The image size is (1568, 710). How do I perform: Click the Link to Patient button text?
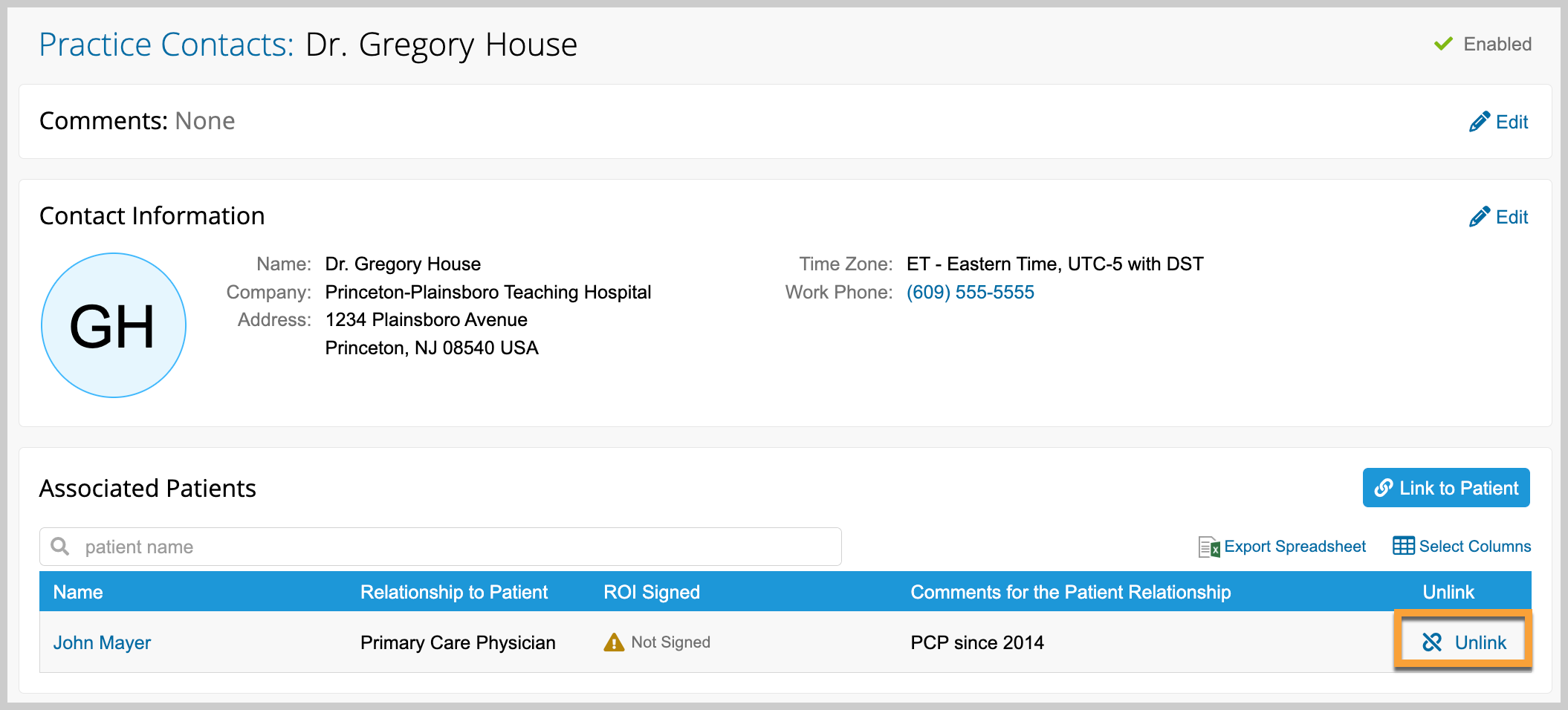click(1459, 488)
